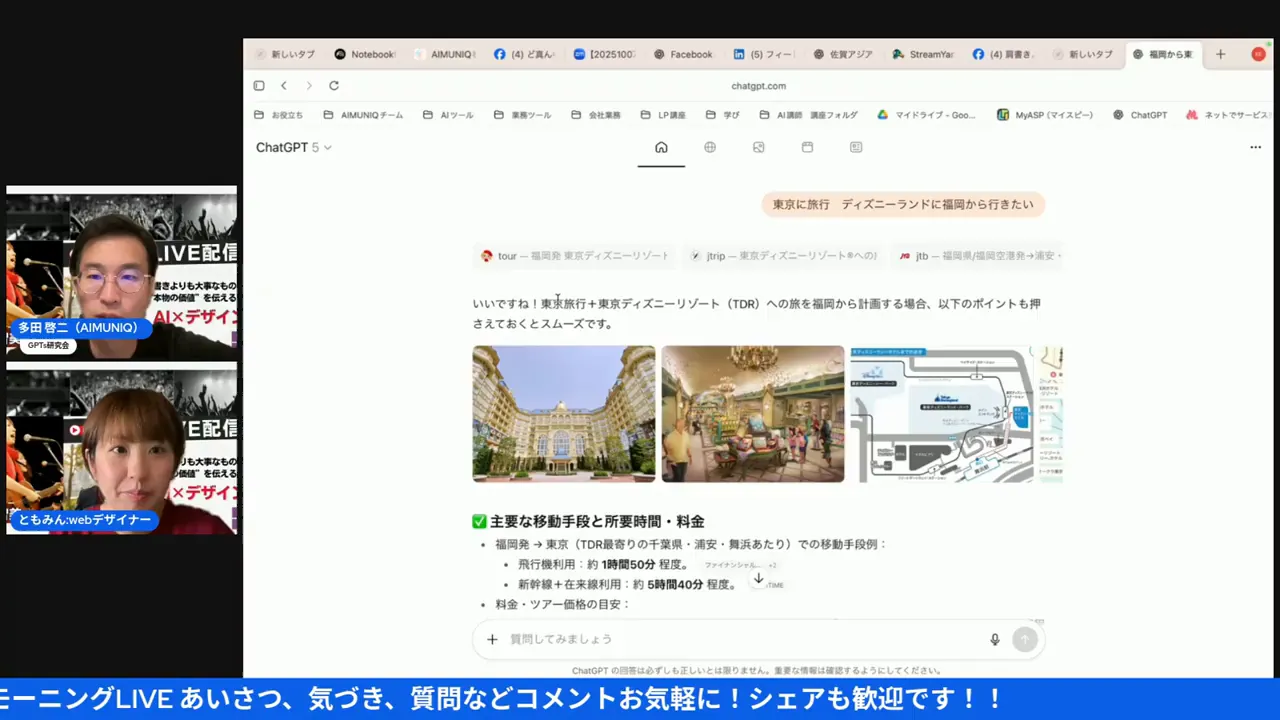Image resolution: width=1280 pixels, height=720 pixels.
Task: Open the three-dots more options menu
Action: coord(1255,147)
